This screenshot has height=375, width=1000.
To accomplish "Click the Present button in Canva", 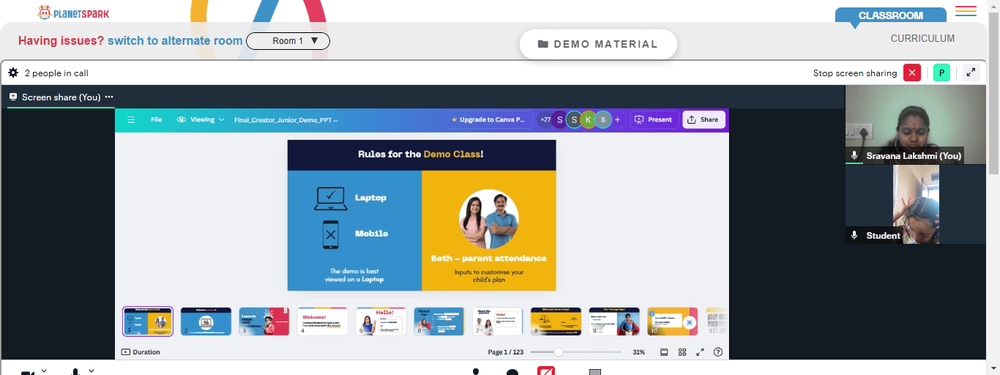I will pyautogui.click(x=654, y=119).
